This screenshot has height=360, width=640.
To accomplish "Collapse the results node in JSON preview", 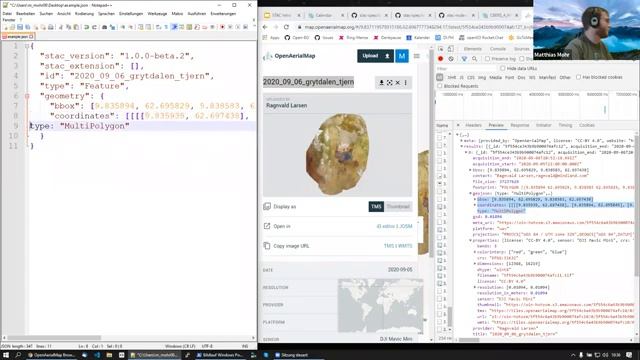I will tap(462, 146).
